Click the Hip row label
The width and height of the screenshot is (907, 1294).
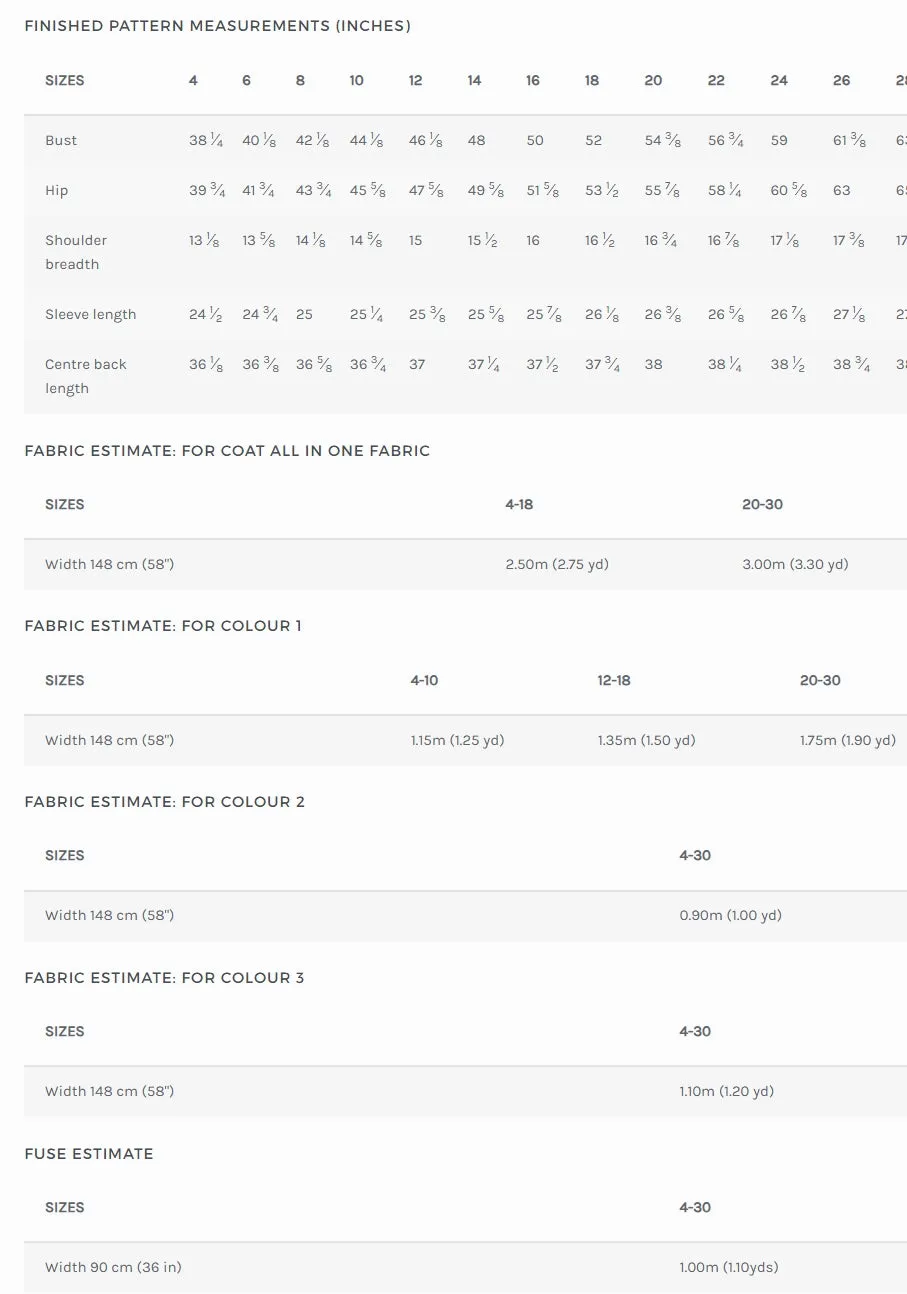coord(56,190)
